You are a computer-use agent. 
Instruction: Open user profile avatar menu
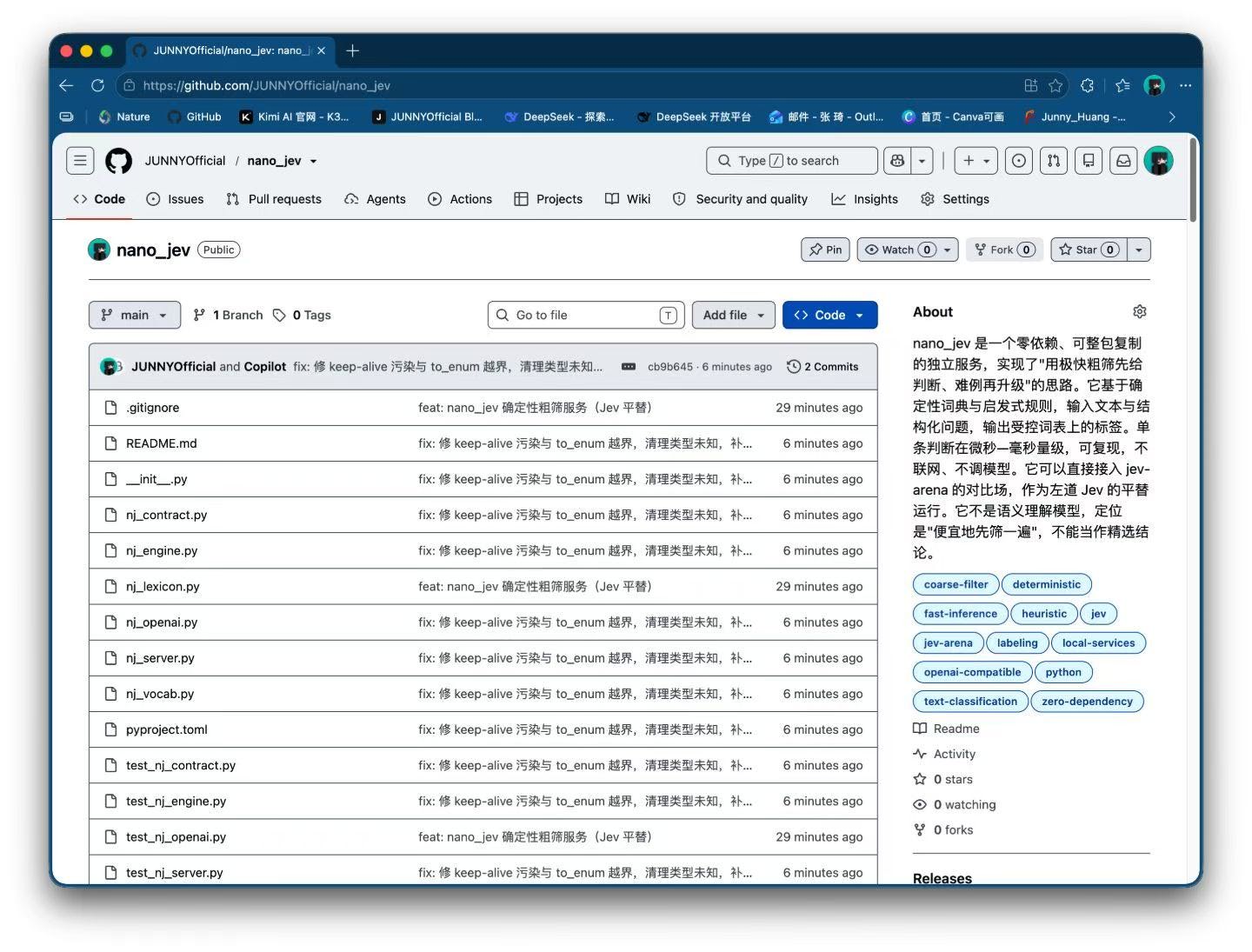click(1159, 161)
